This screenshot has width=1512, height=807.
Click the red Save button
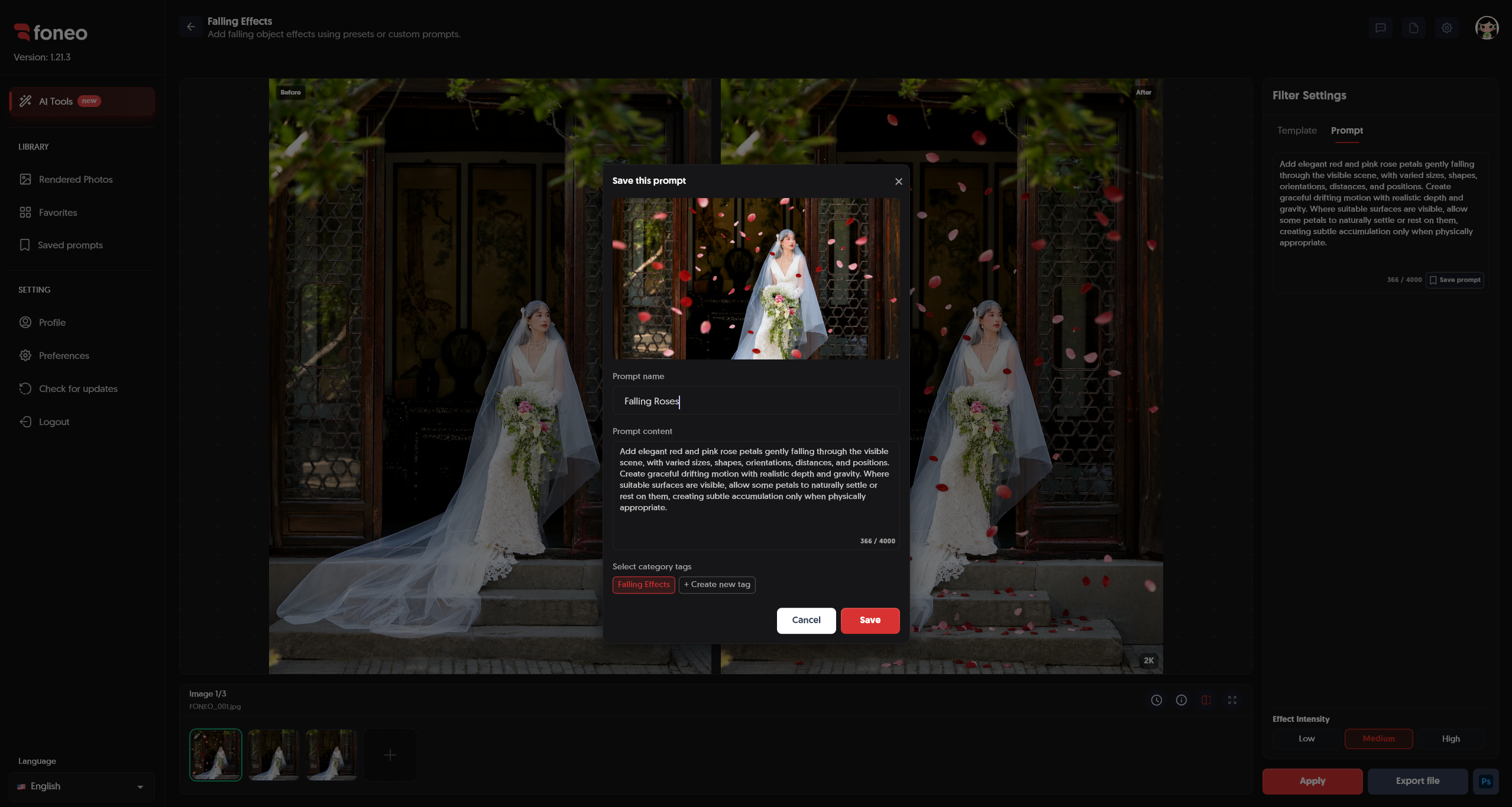(x=870, y=620)
